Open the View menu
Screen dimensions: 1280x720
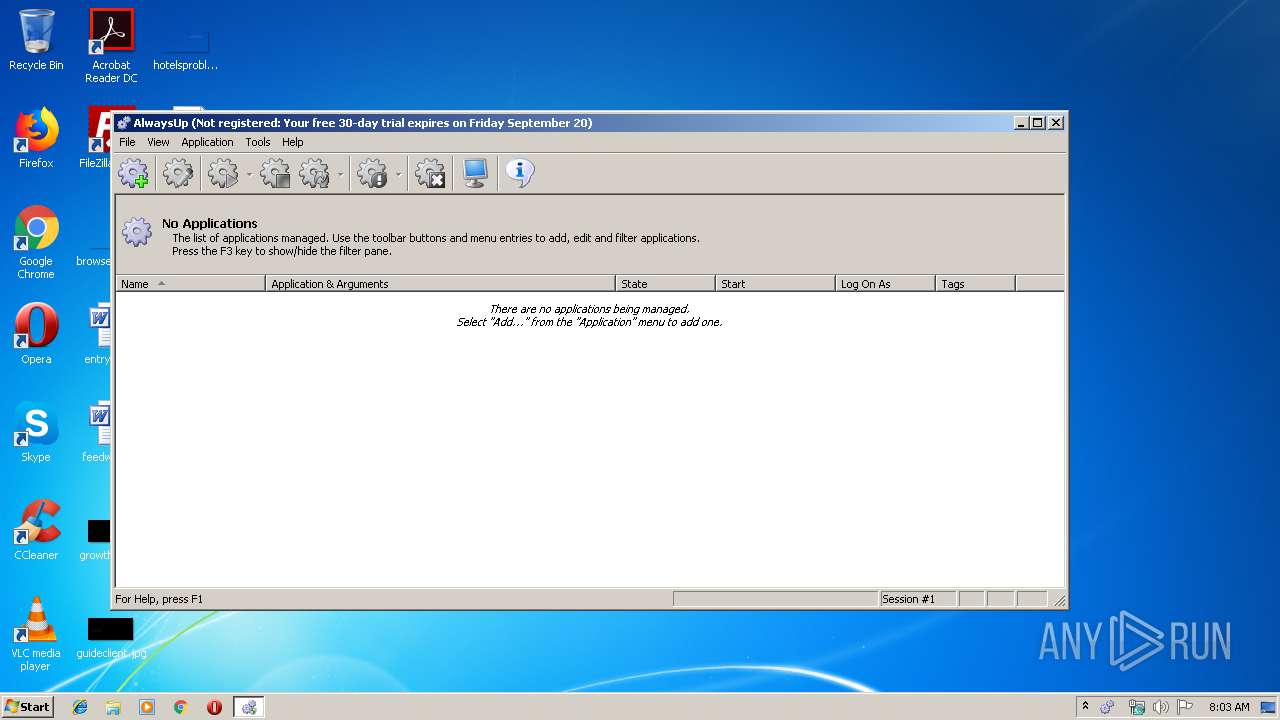tap(158, 142)
